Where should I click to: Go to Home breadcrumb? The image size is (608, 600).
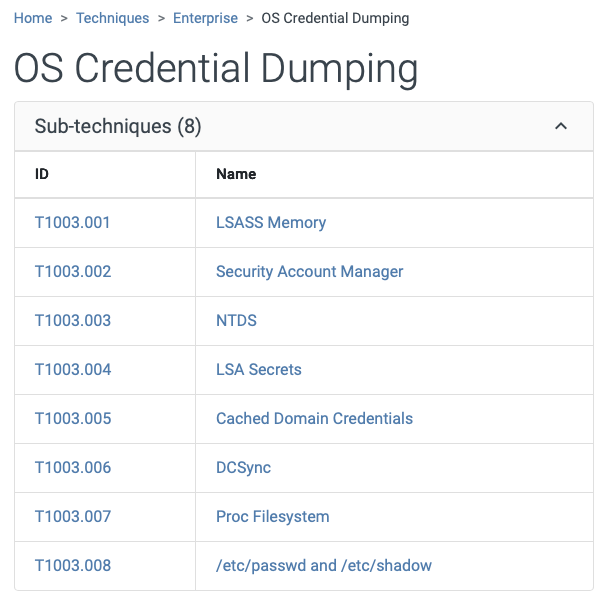click(x=33, y=18)
